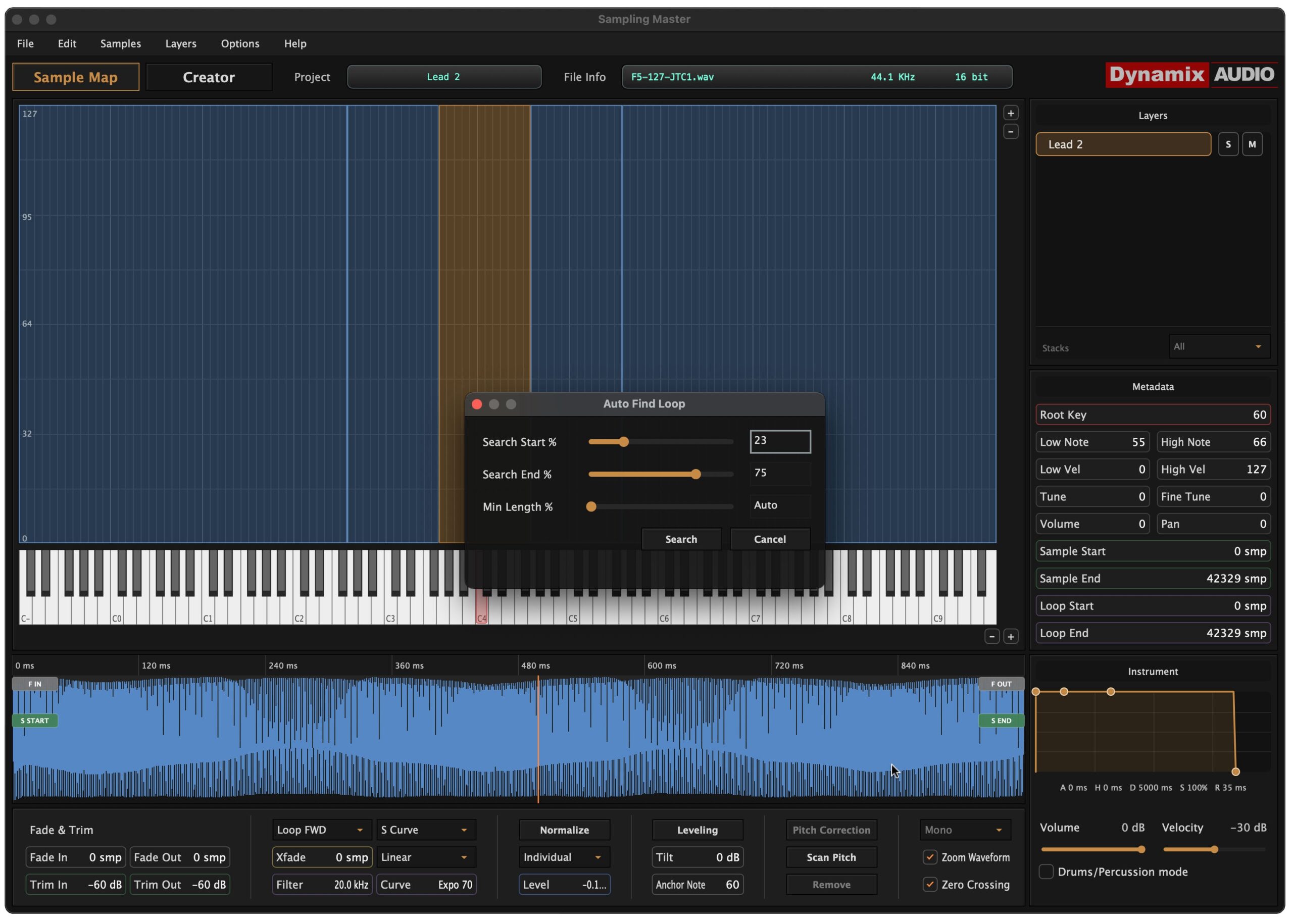Viewport: 1293px width, 924px height.
Task: Switch to the Creator tab
Action: coord(208,77)
